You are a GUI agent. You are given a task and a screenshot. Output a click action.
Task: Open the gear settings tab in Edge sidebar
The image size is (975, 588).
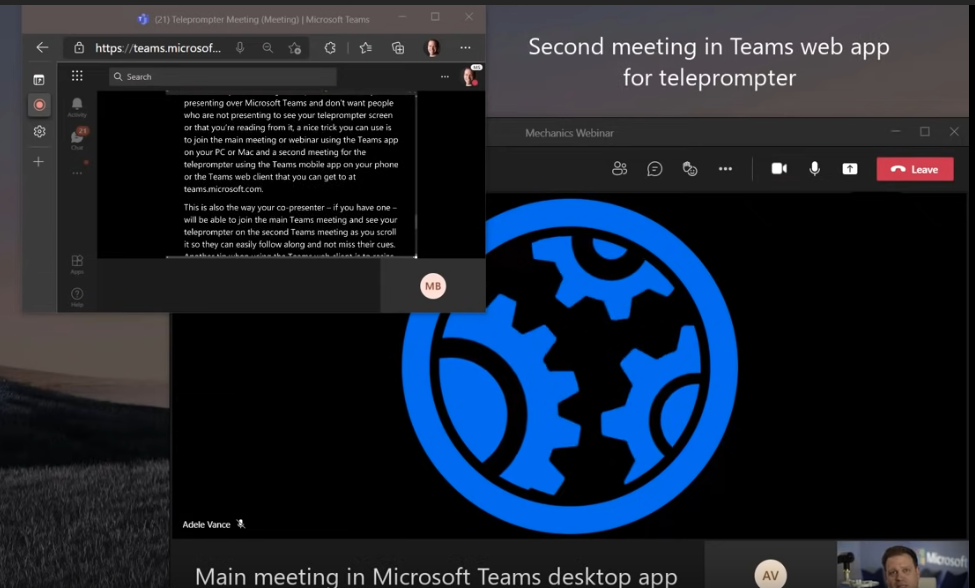click(x=39, y=132)
